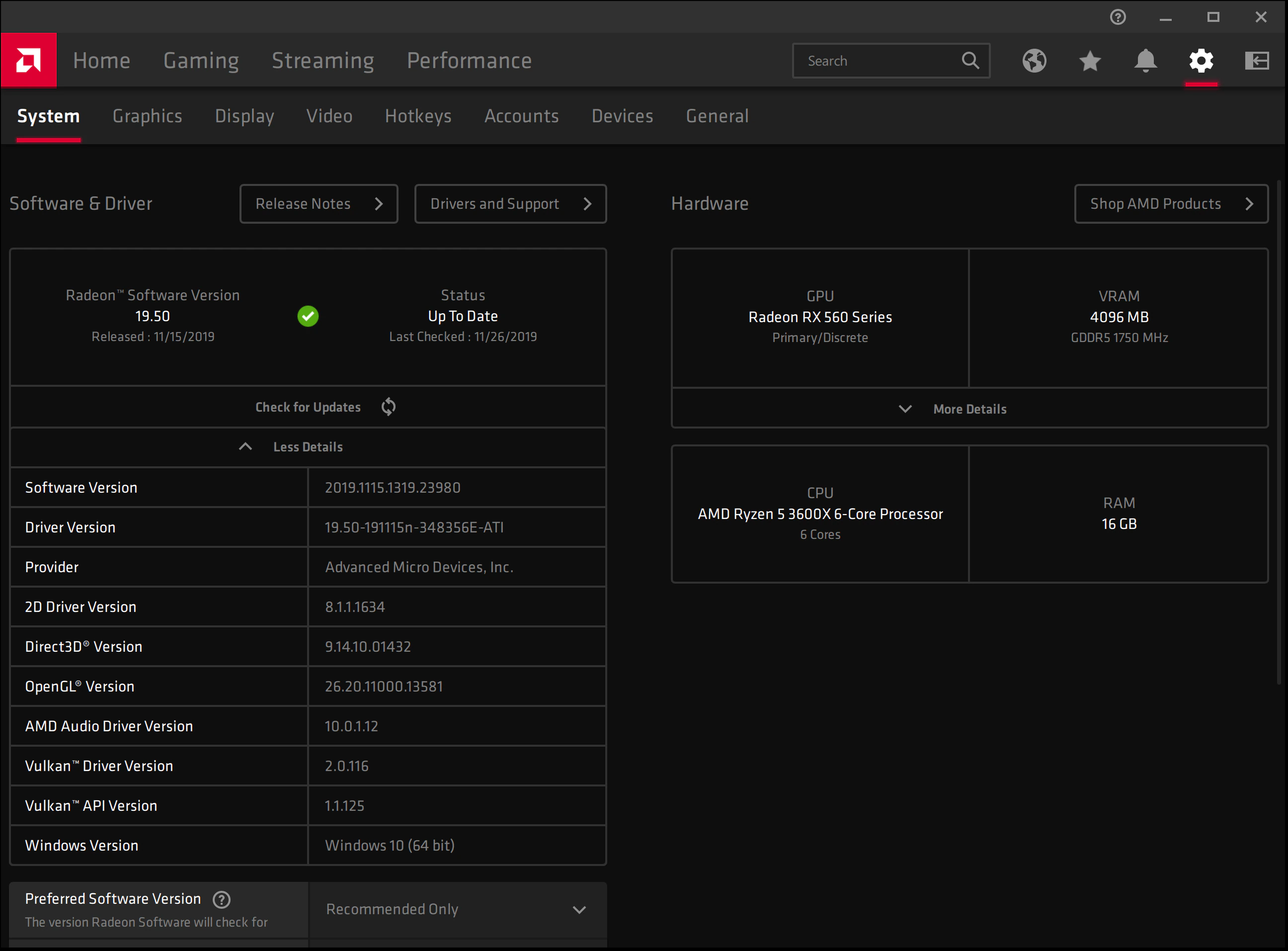This screenshot has height=951, width=1288.
Task: Click Shop AMD Products button
Action: click(x=1171, y=204)
